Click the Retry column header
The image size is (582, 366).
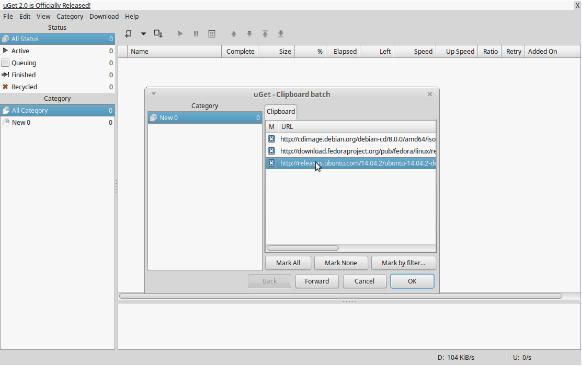point(513,52)
